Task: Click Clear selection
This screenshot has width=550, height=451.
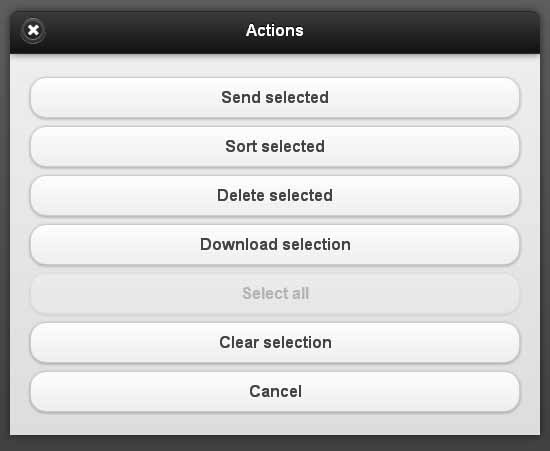Action: click(275, 343)
